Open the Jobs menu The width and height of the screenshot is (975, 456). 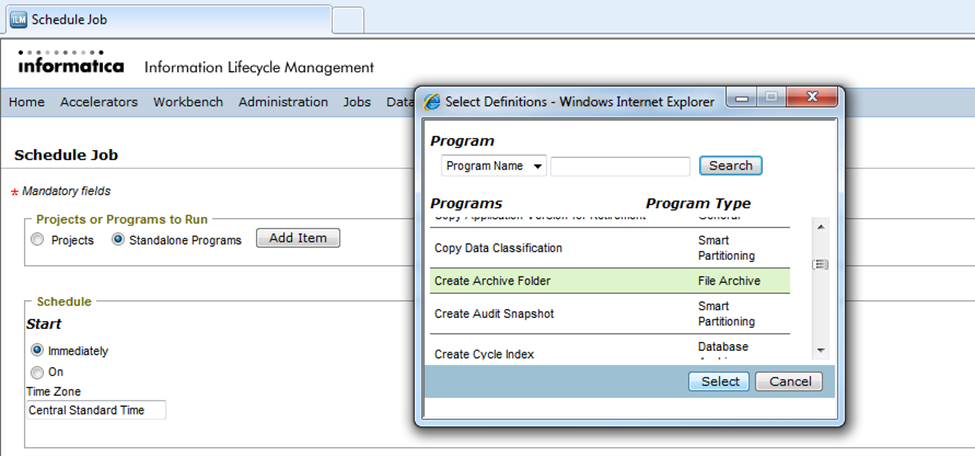pyautogui.click(x=357, y=102)
